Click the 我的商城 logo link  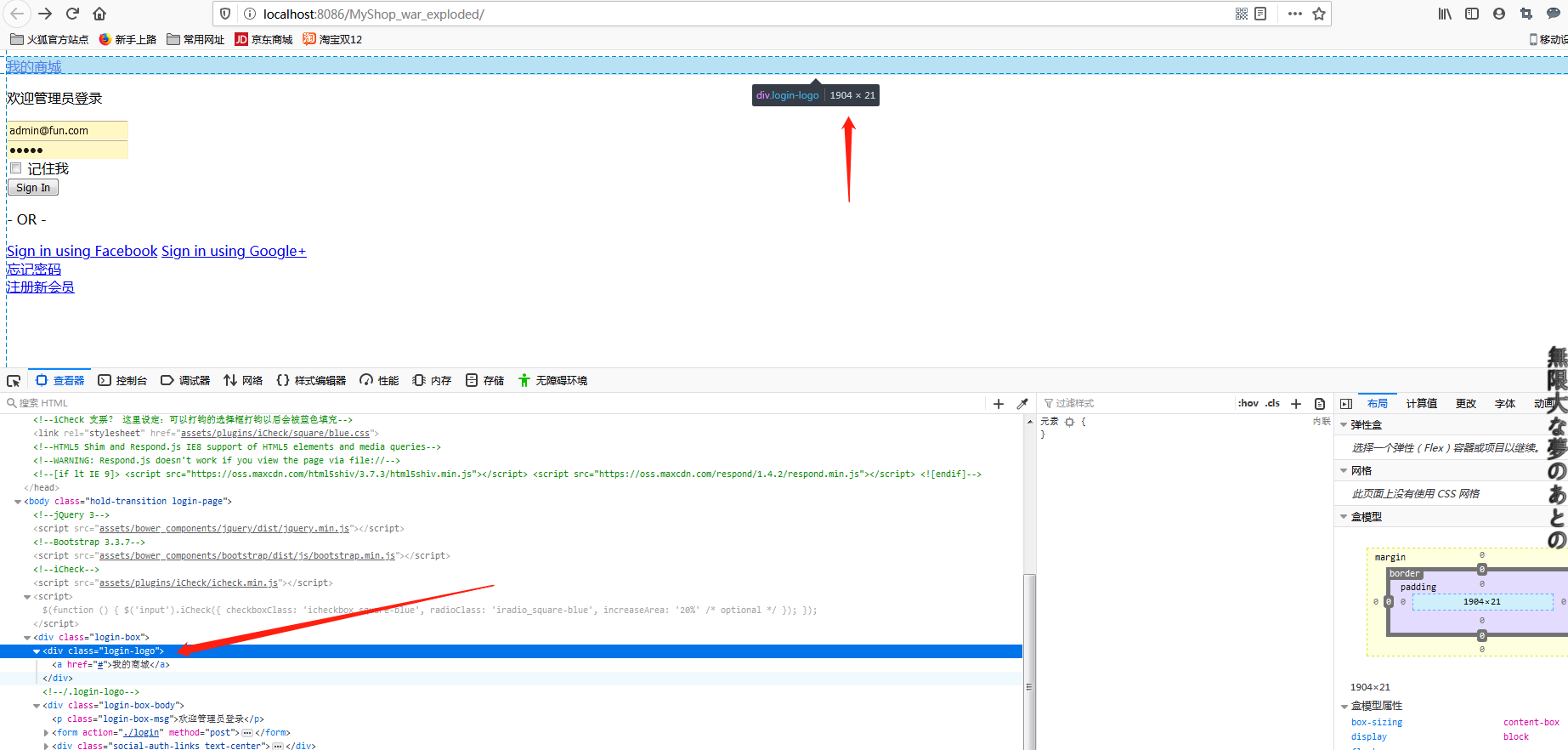click(34, 66)
